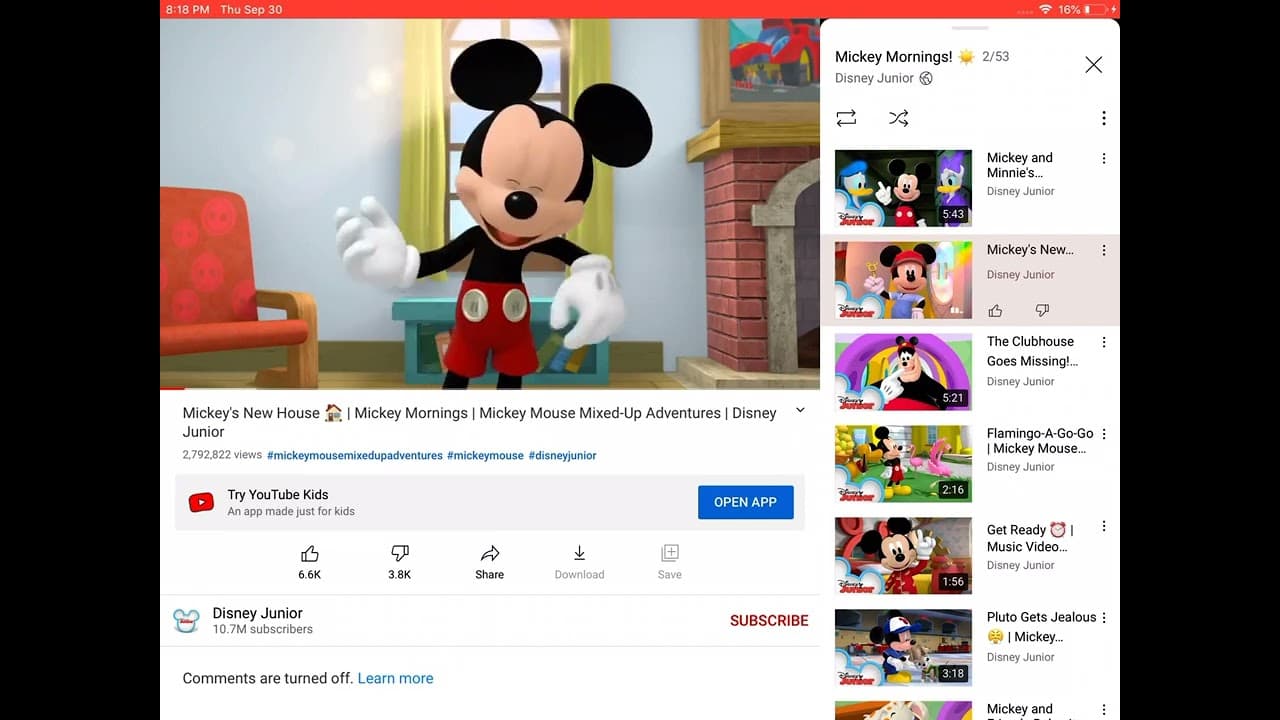This screenshot has height=720, width=1280.
Task: Click the red video progress bar
Action: click(173, 387)
